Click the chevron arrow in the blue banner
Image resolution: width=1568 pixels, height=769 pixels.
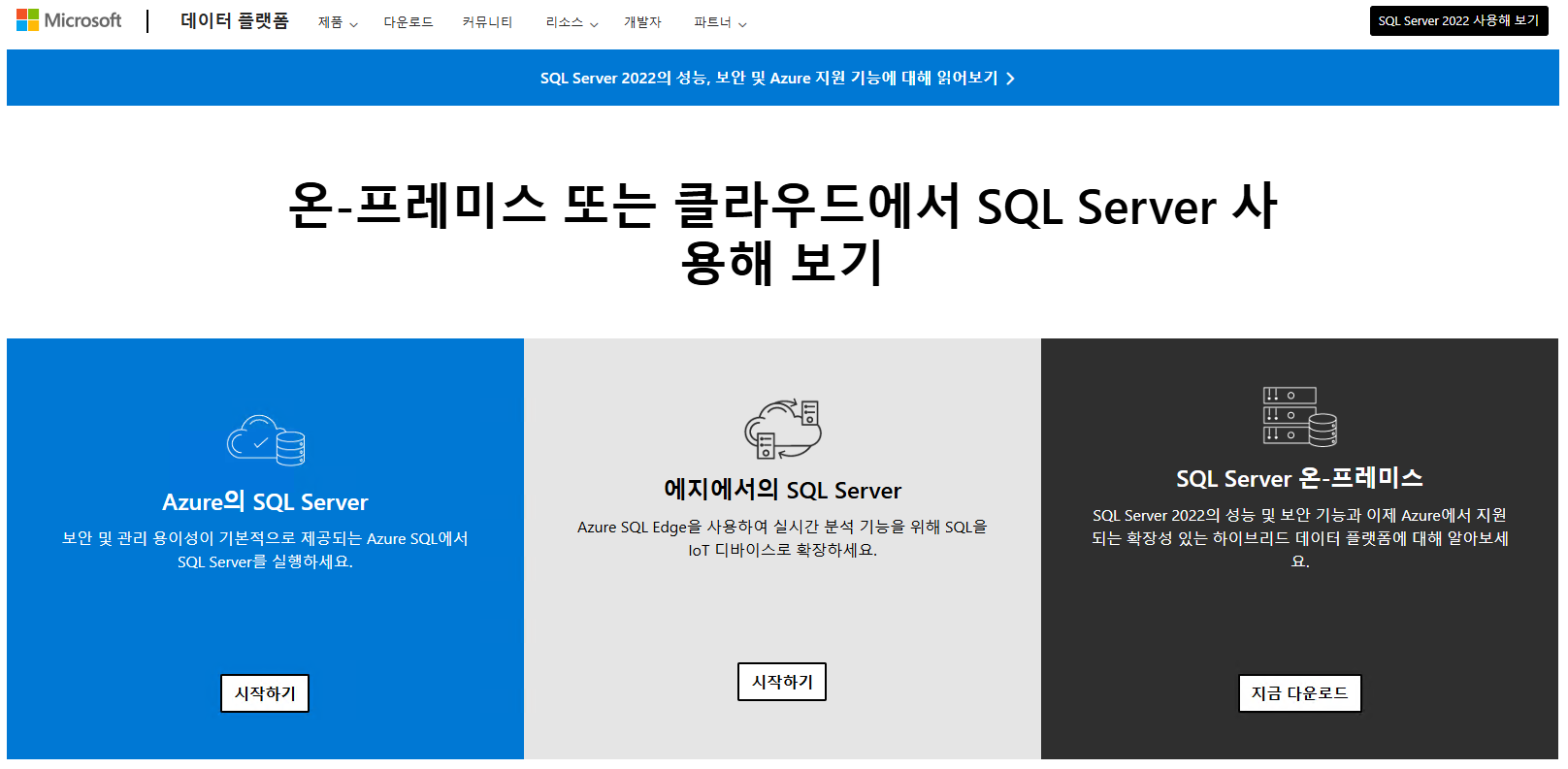[1010, 79]
